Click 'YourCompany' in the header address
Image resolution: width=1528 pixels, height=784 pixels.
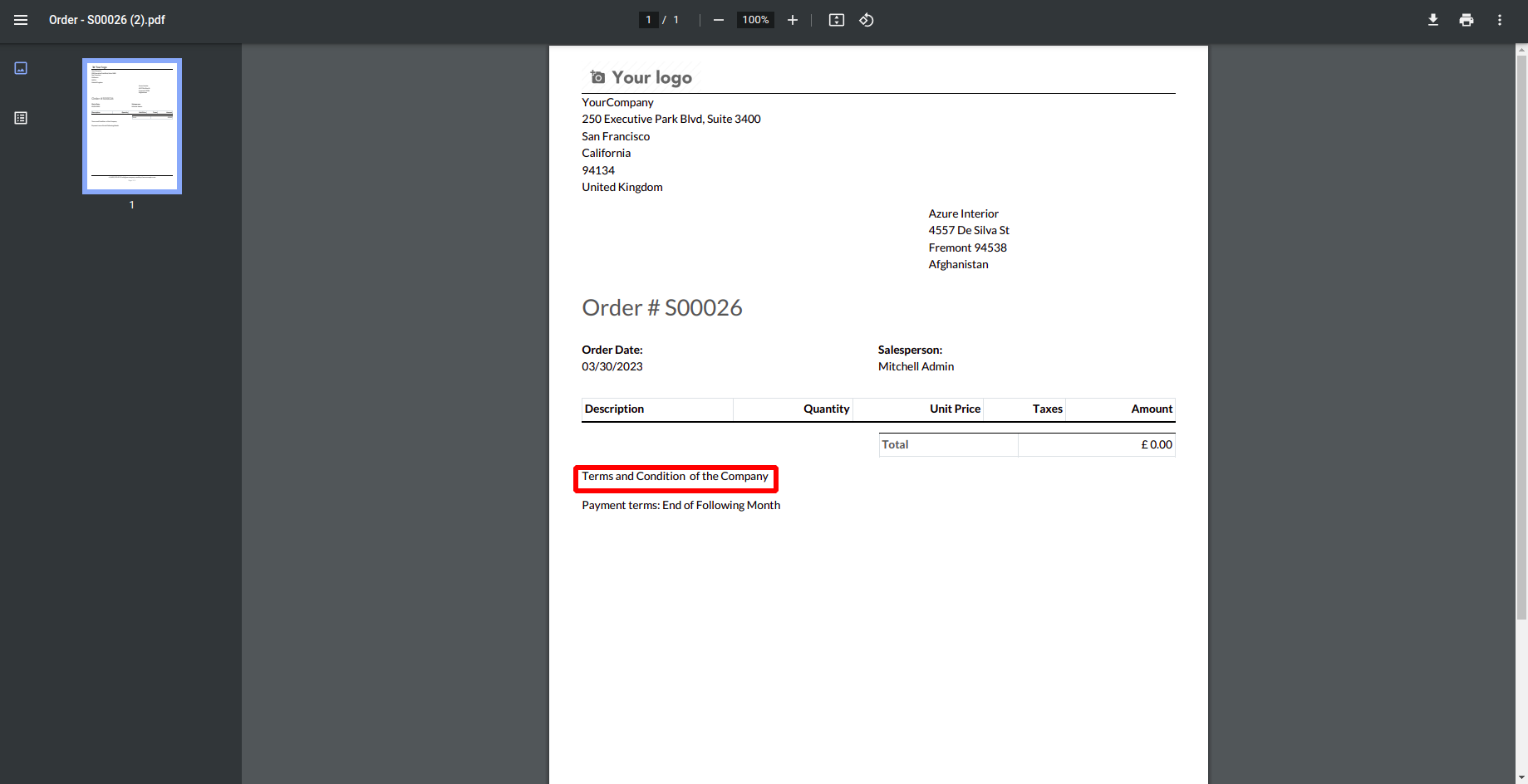[x=617, y=102]
